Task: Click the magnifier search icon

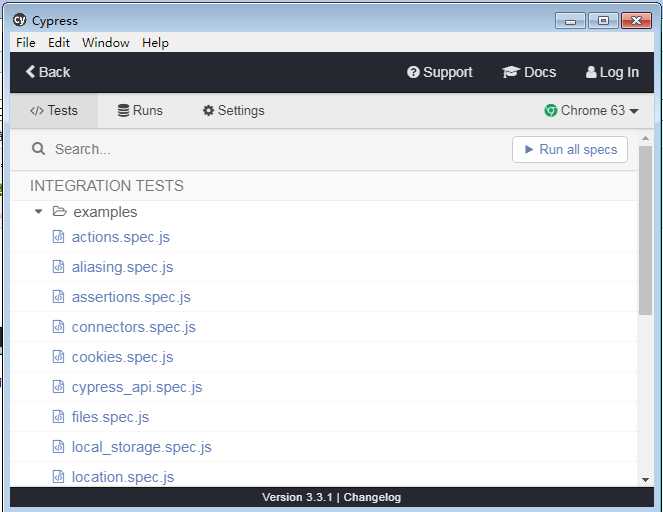Action: (x=38, y=149)
